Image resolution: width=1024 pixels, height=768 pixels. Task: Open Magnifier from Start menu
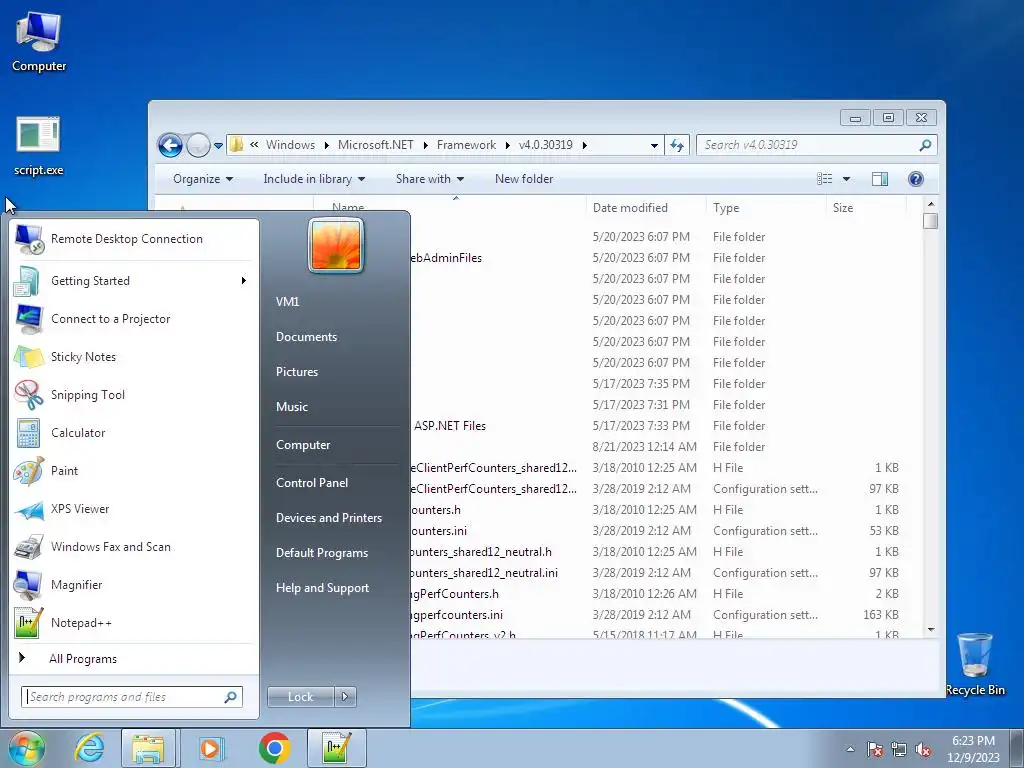point(134,584)
